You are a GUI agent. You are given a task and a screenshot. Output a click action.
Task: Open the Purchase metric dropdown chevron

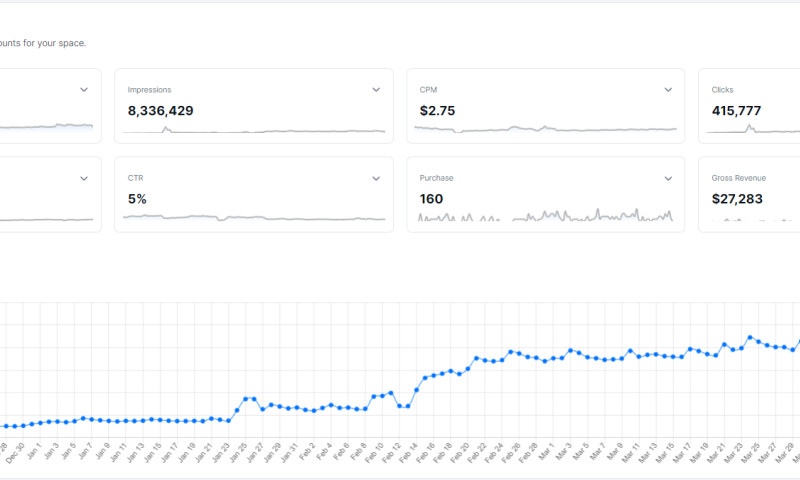668,178
